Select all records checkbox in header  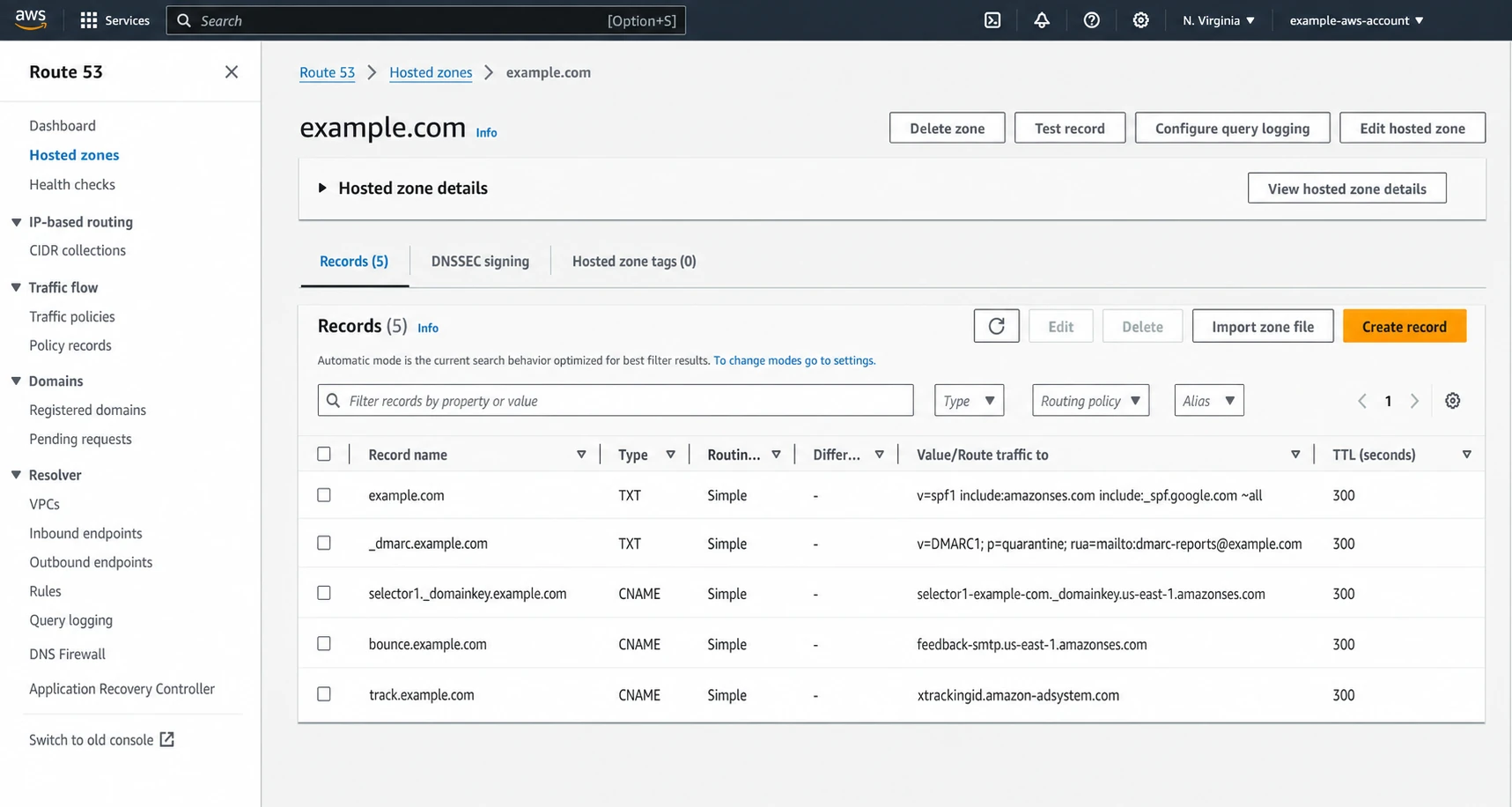[324, 455]
